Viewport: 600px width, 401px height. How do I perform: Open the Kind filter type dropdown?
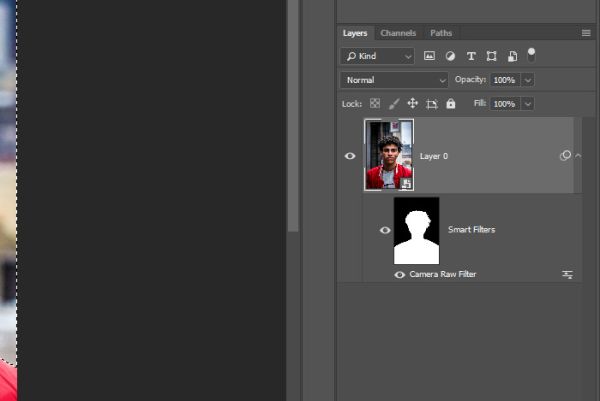click(x=377, y=56)
